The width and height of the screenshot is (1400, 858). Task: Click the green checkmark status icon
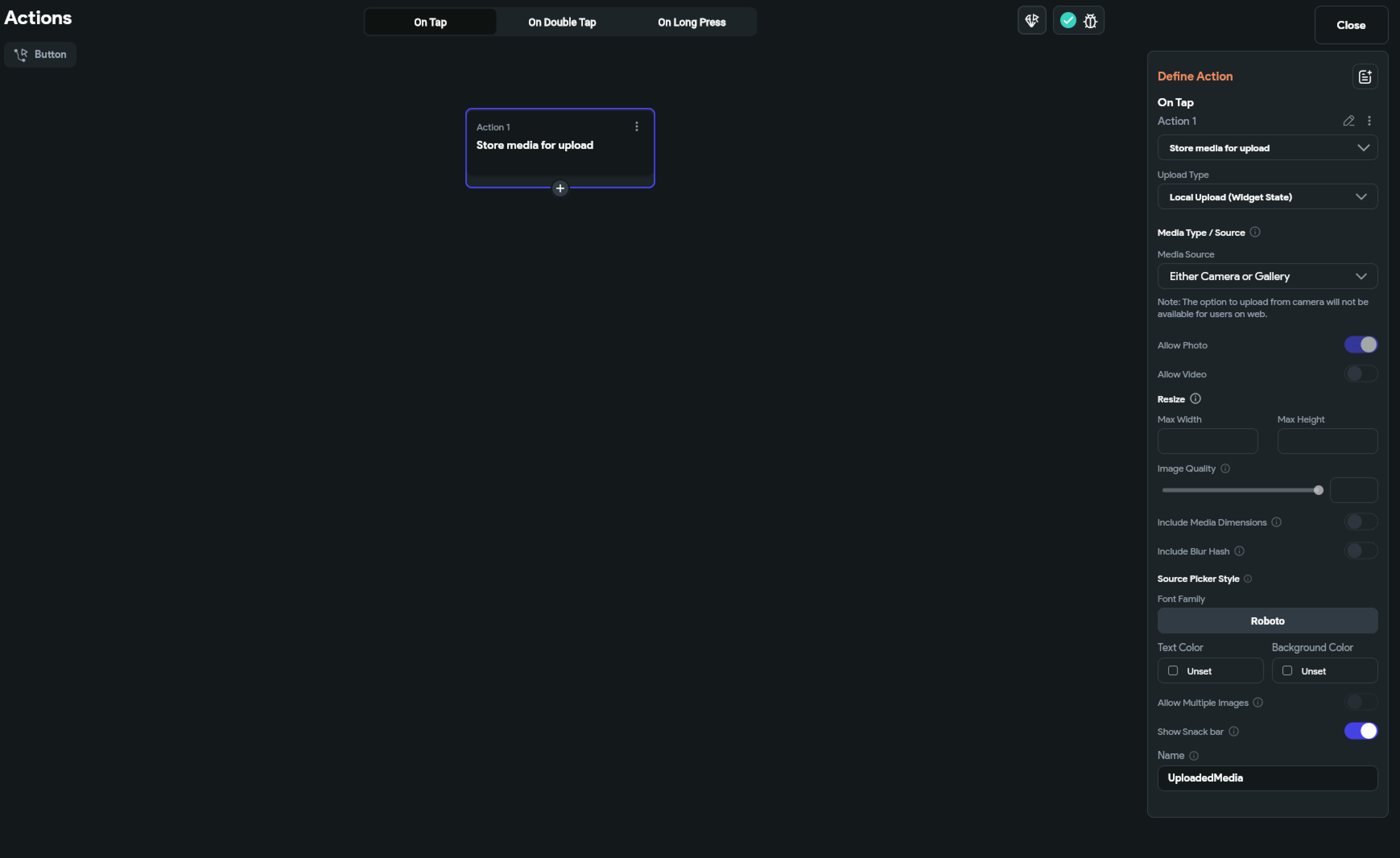point(1068,21)
